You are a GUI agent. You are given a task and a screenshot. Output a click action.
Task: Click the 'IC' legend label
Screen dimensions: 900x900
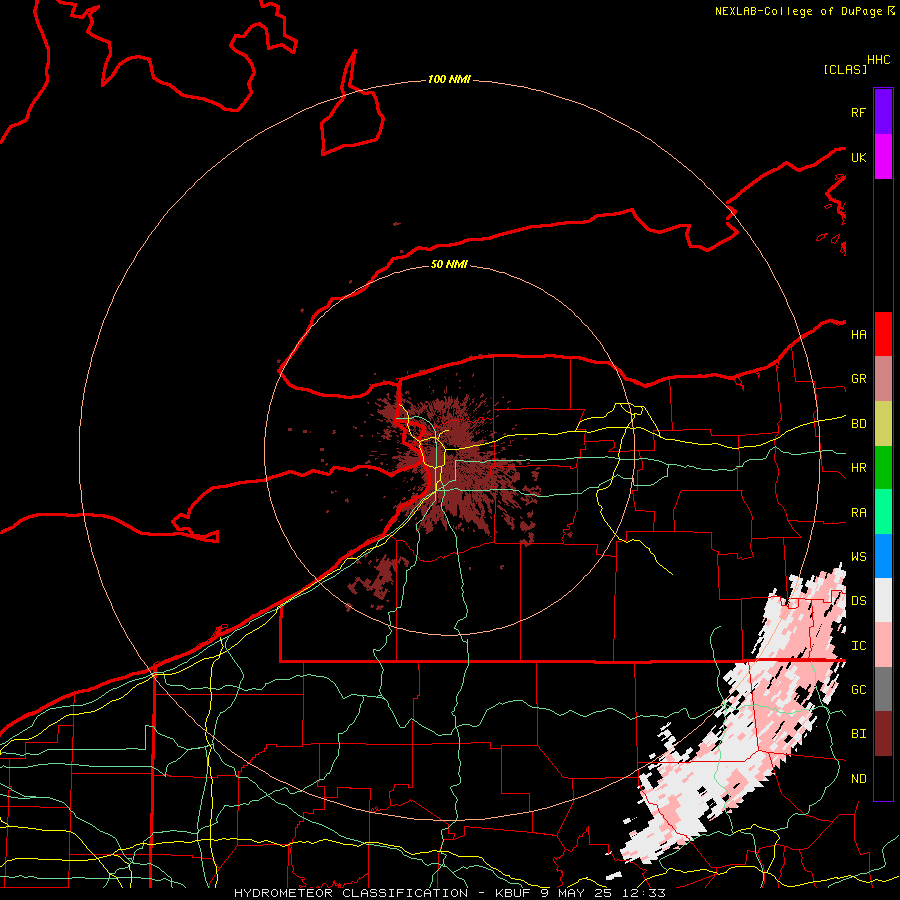click(859, 646)
